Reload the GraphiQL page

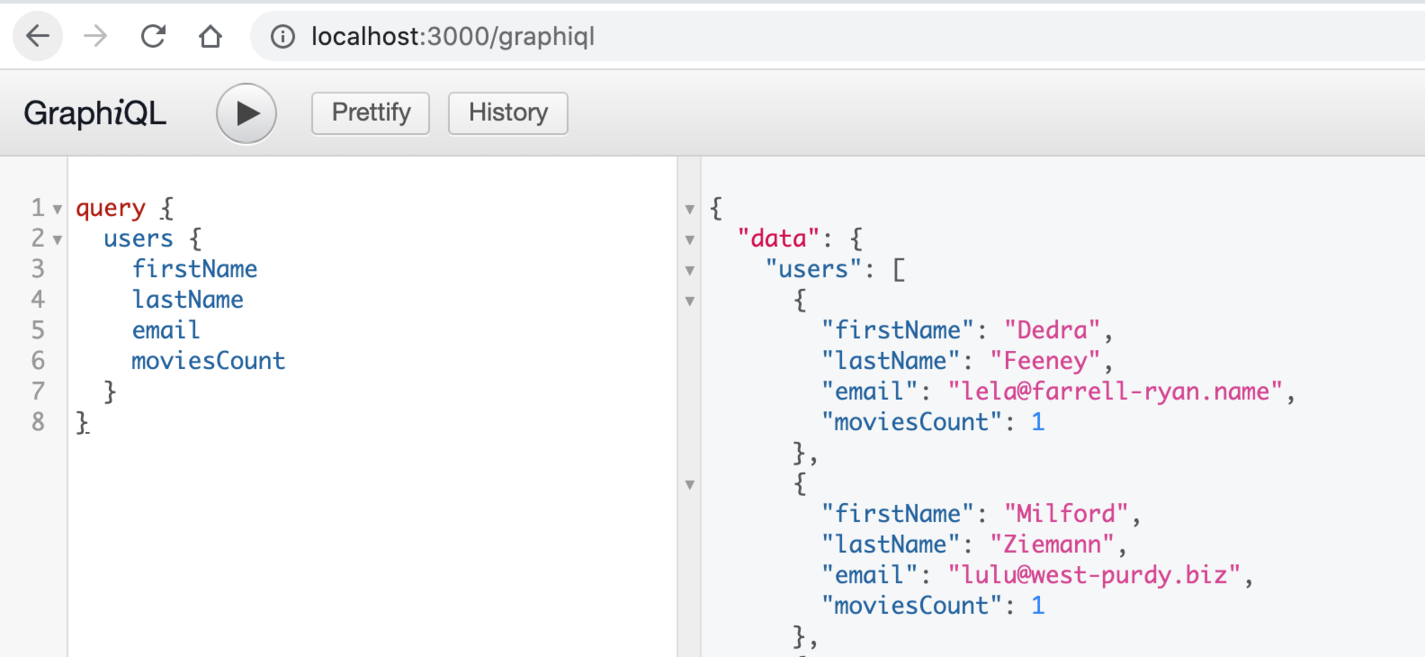[153, 37]
